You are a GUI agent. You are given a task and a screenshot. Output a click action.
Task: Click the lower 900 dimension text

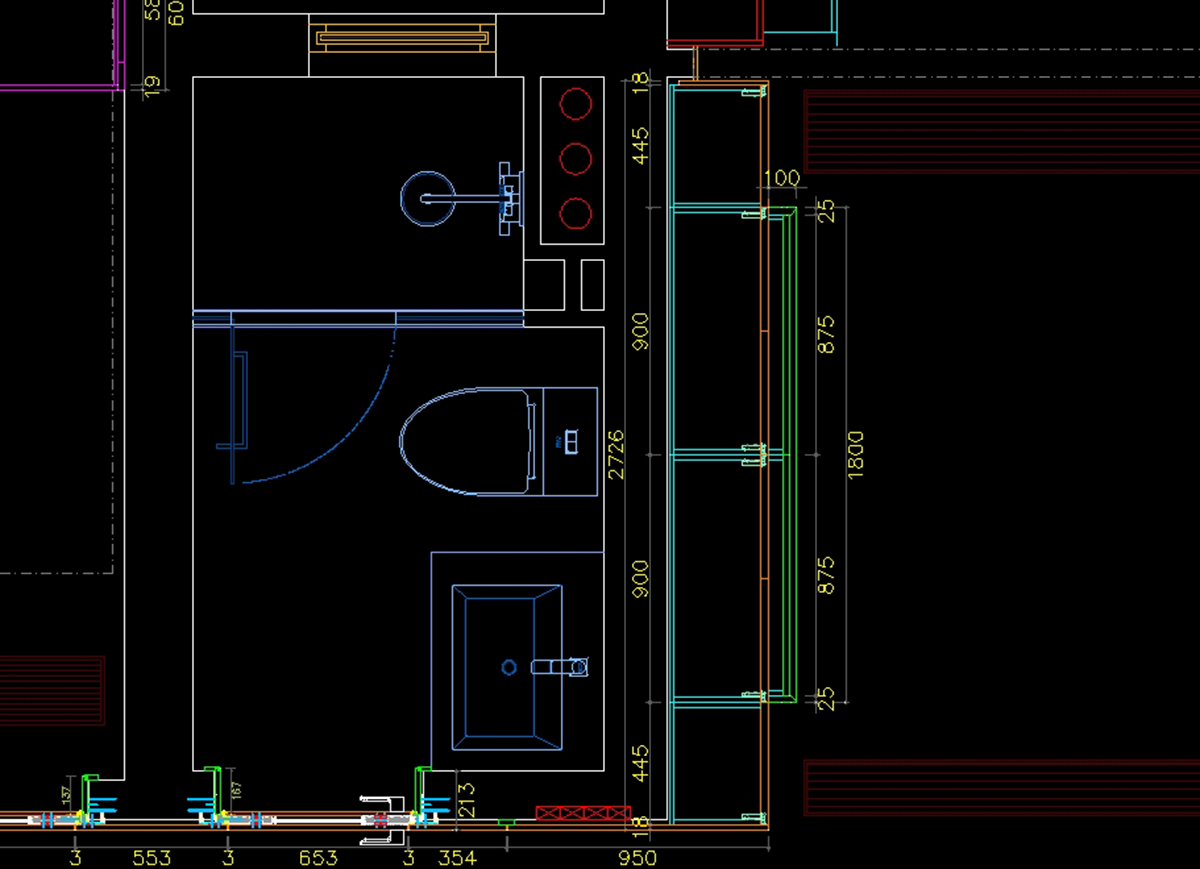pos(640,578)
